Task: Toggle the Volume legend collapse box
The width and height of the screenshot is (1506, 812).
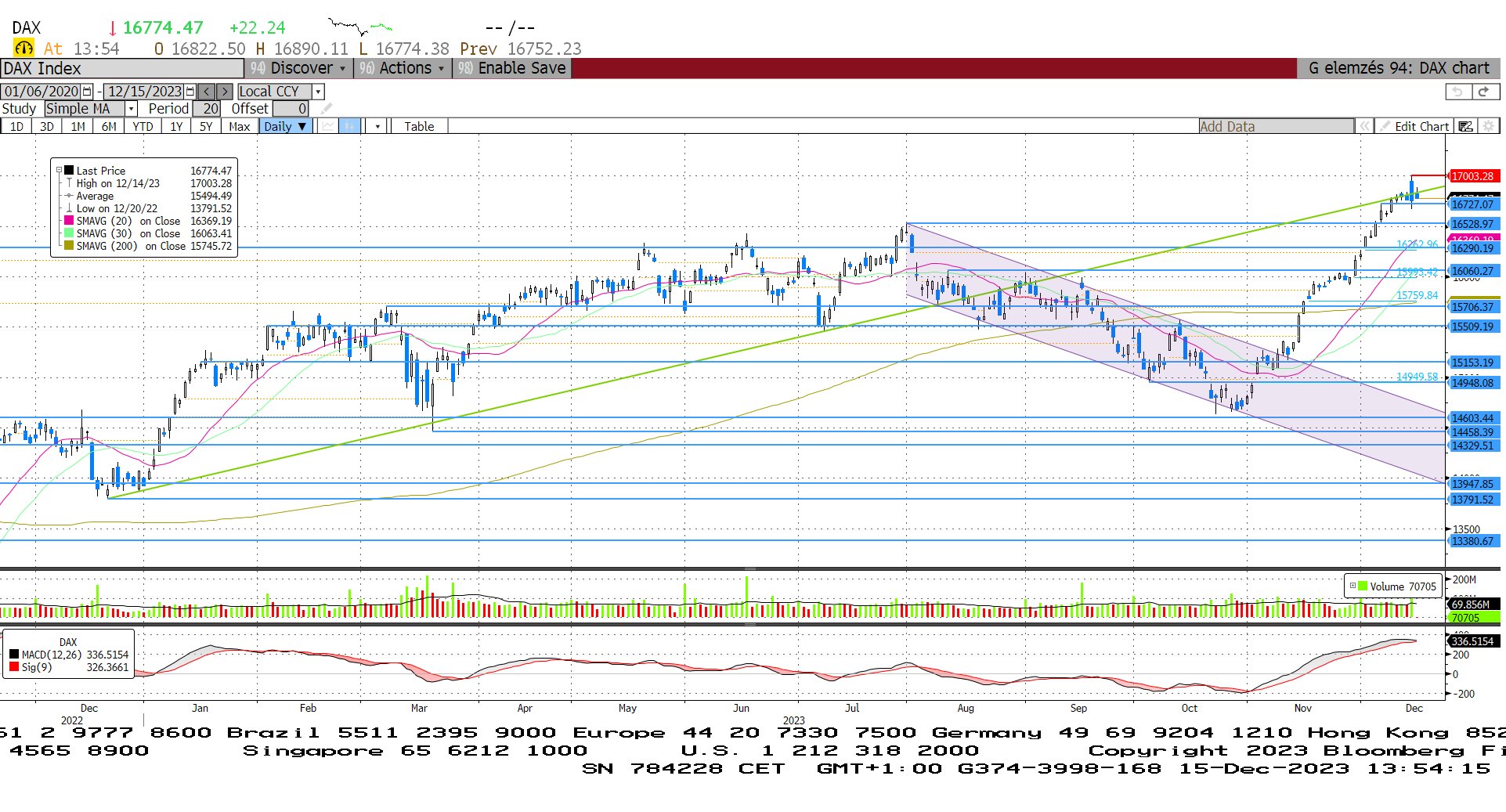Action: pos(1353,586)
